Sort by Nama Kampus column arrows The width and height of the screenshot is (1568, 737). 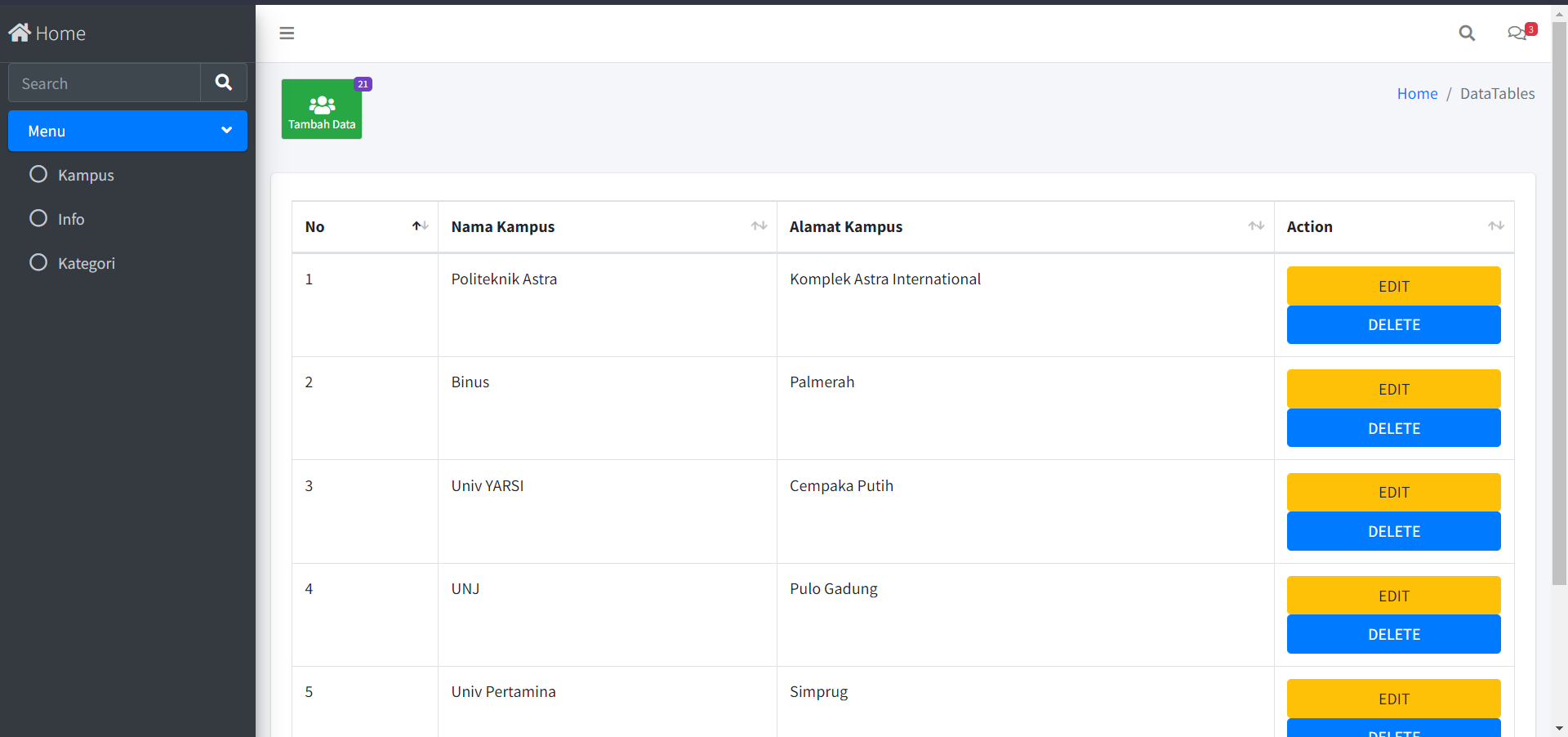759,226
